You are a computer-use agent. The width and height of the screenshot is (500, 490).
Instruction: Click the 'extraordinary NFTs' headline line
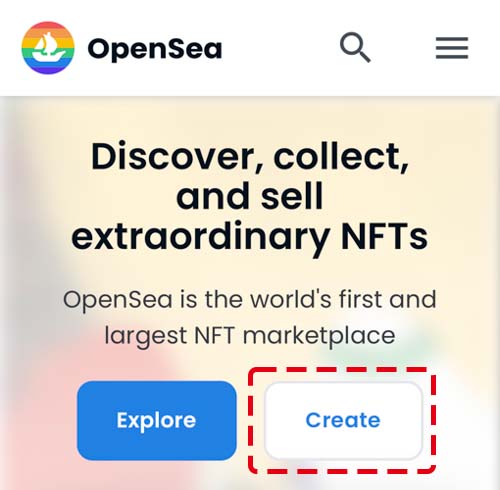click(250, 237)
